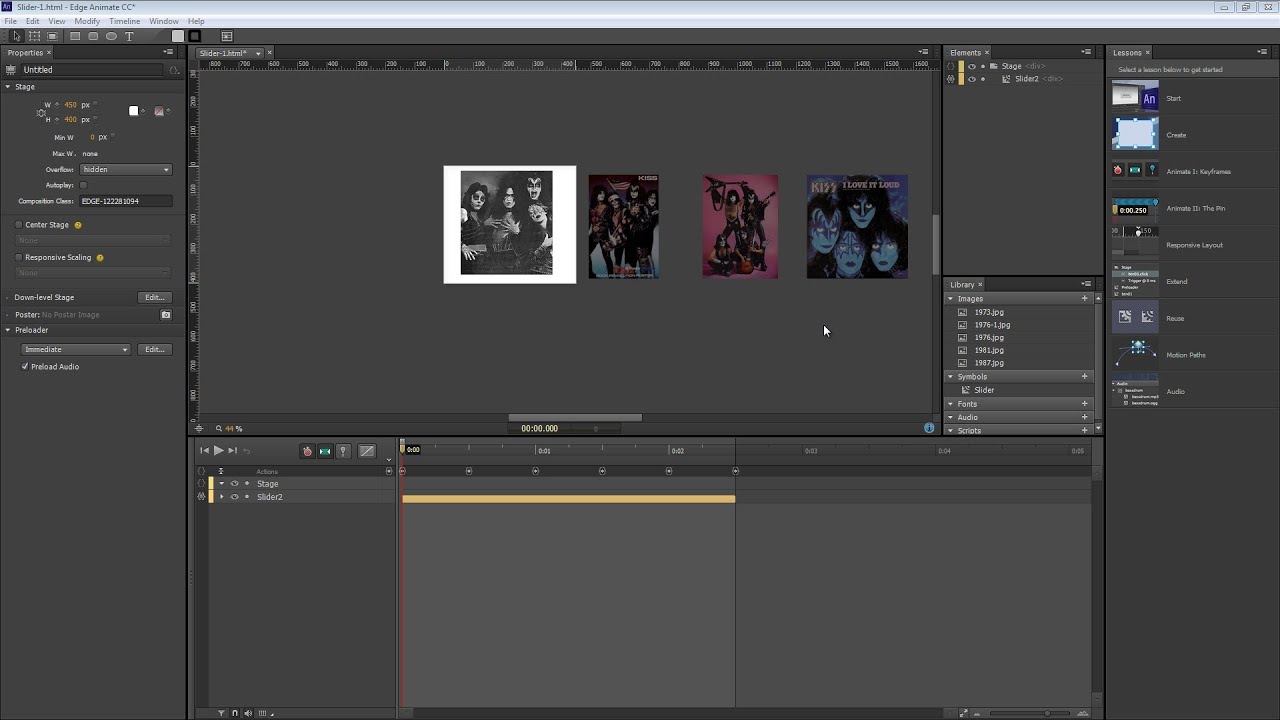1280x720 pixels.
Task: Open the toolbar background color swatch
Action: click(x=178, y=36)
